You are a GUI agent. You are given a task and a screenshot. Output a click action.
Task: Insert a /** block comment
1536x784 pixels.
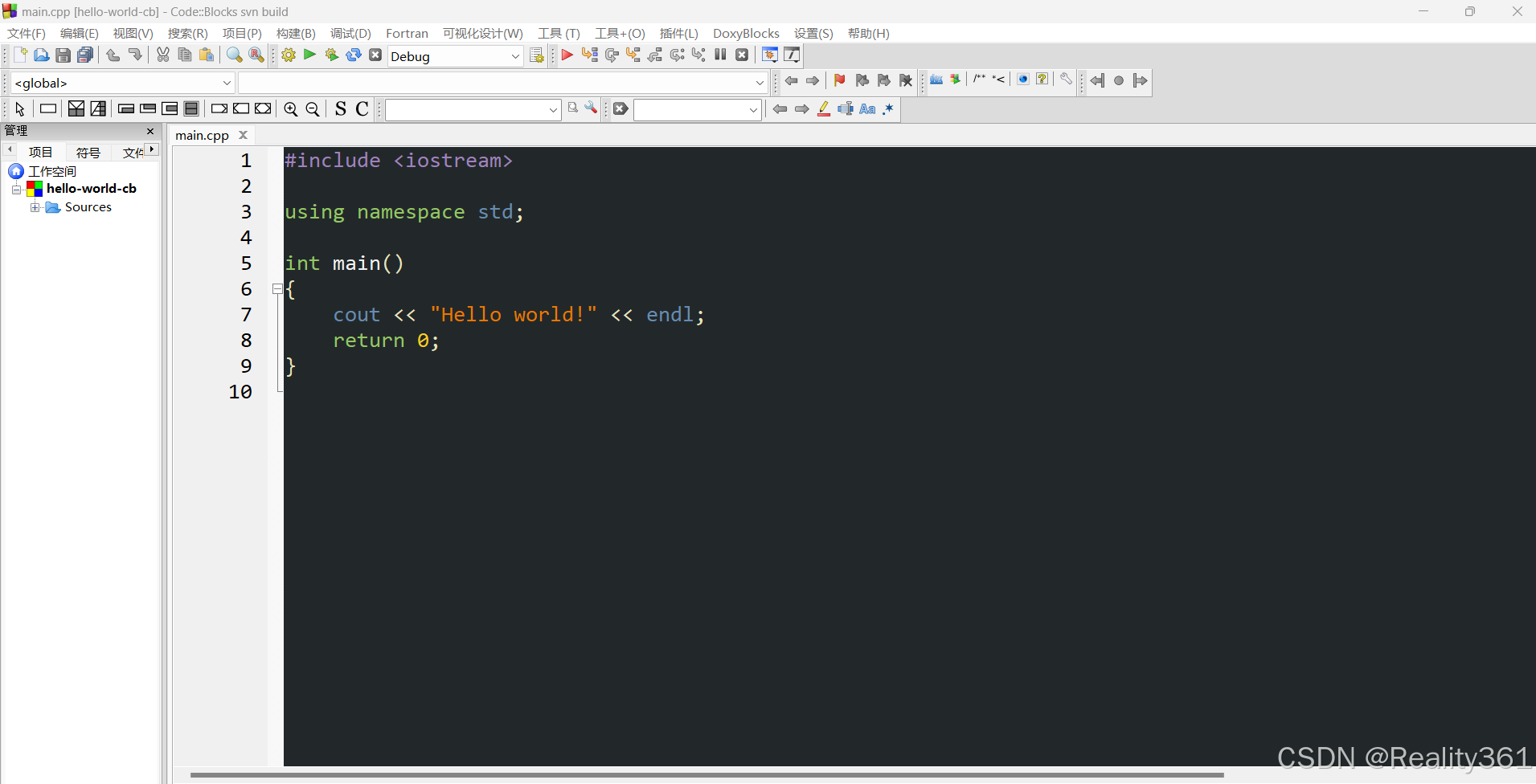[x=979, y=80]
